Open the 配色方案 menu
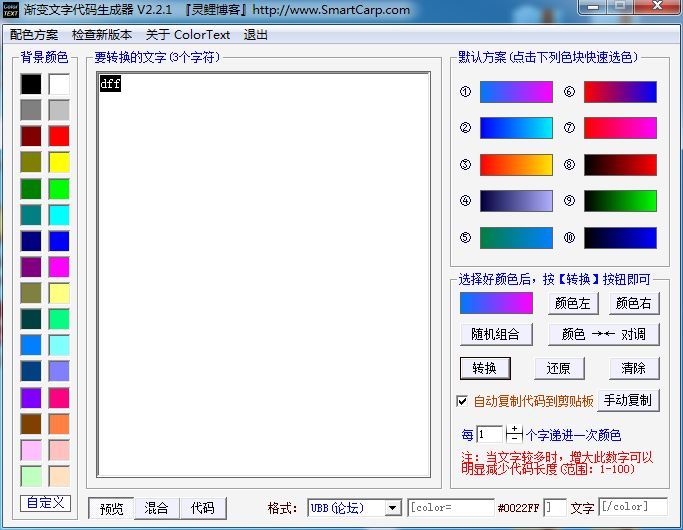The width and height of the screenshot is (683, 530). click(x=34, y=34)
